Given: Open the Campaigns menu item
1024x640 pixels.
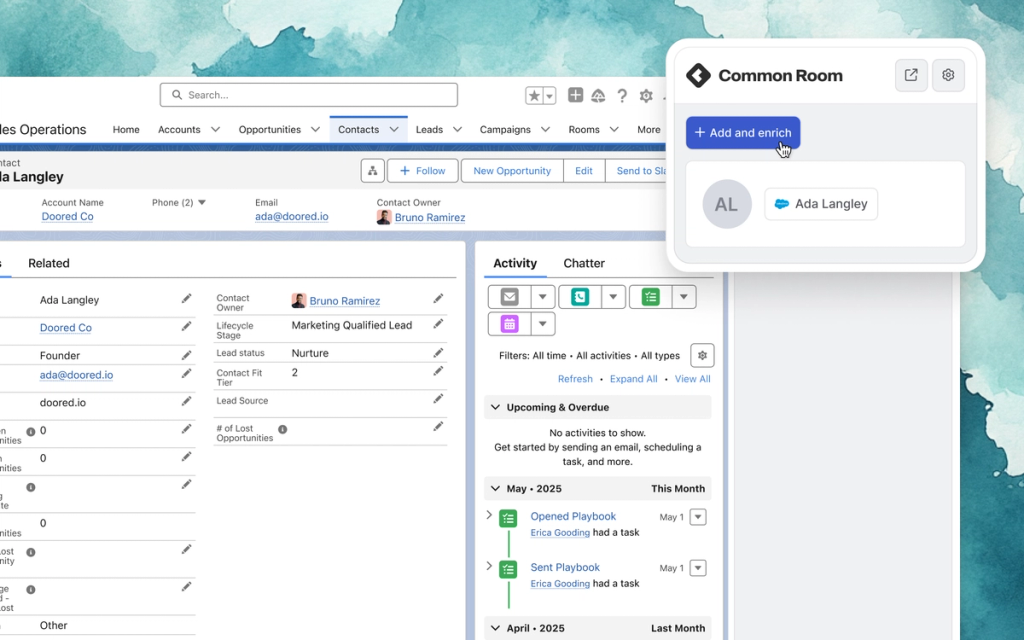Looking at the screenshot, I should tap(507, 129).
